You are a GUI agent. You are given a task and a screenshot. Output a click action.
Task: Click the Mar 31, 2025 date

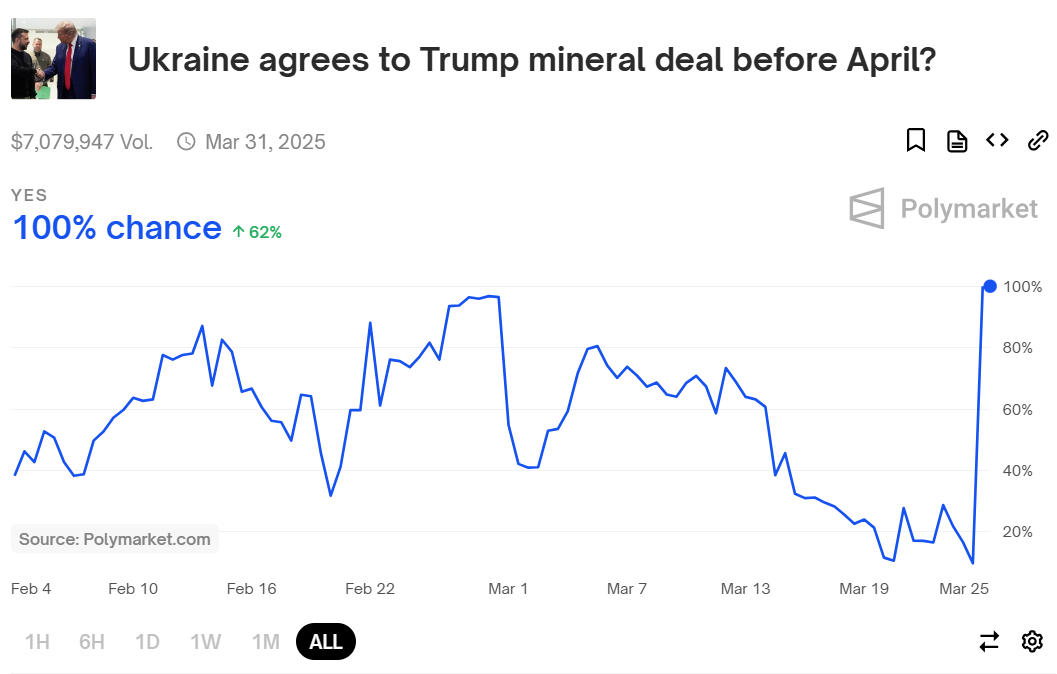[265, 142]
